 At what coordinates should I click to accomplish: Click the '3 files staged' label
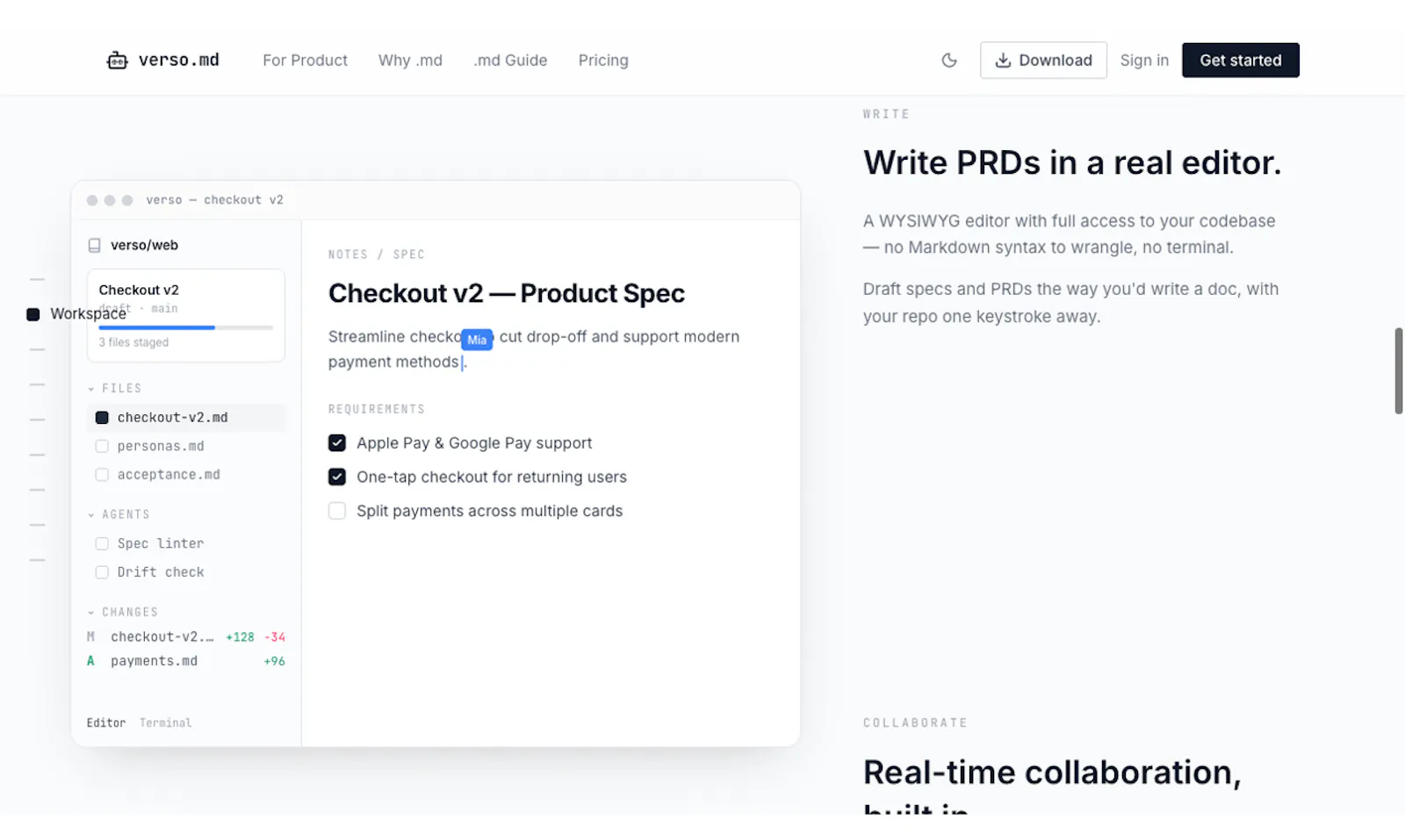click(x=133, y=342)
